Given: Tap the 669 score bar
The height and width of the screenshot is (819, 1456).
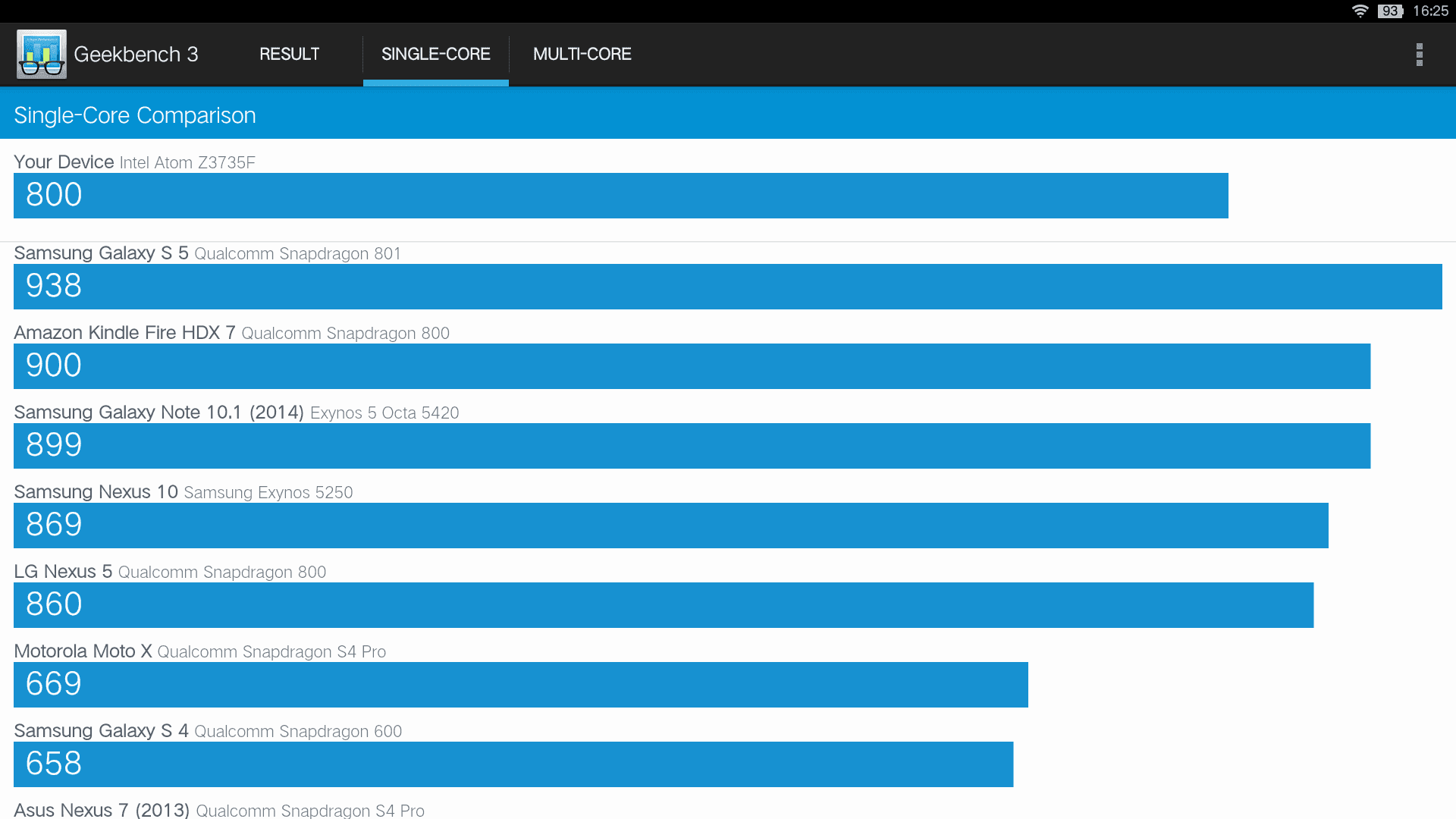Looking at the screenshot, I should pos(521,685).
